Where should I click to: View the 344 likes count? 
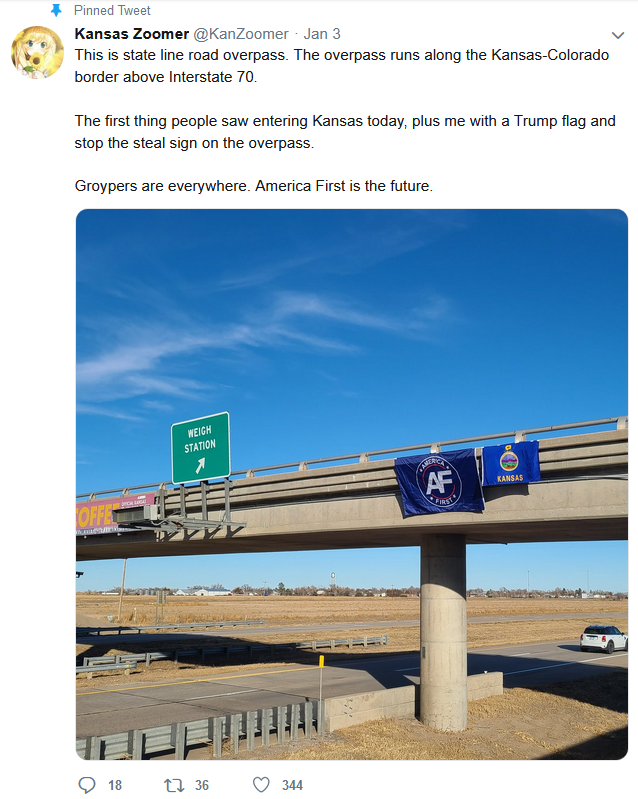point(293,785)
